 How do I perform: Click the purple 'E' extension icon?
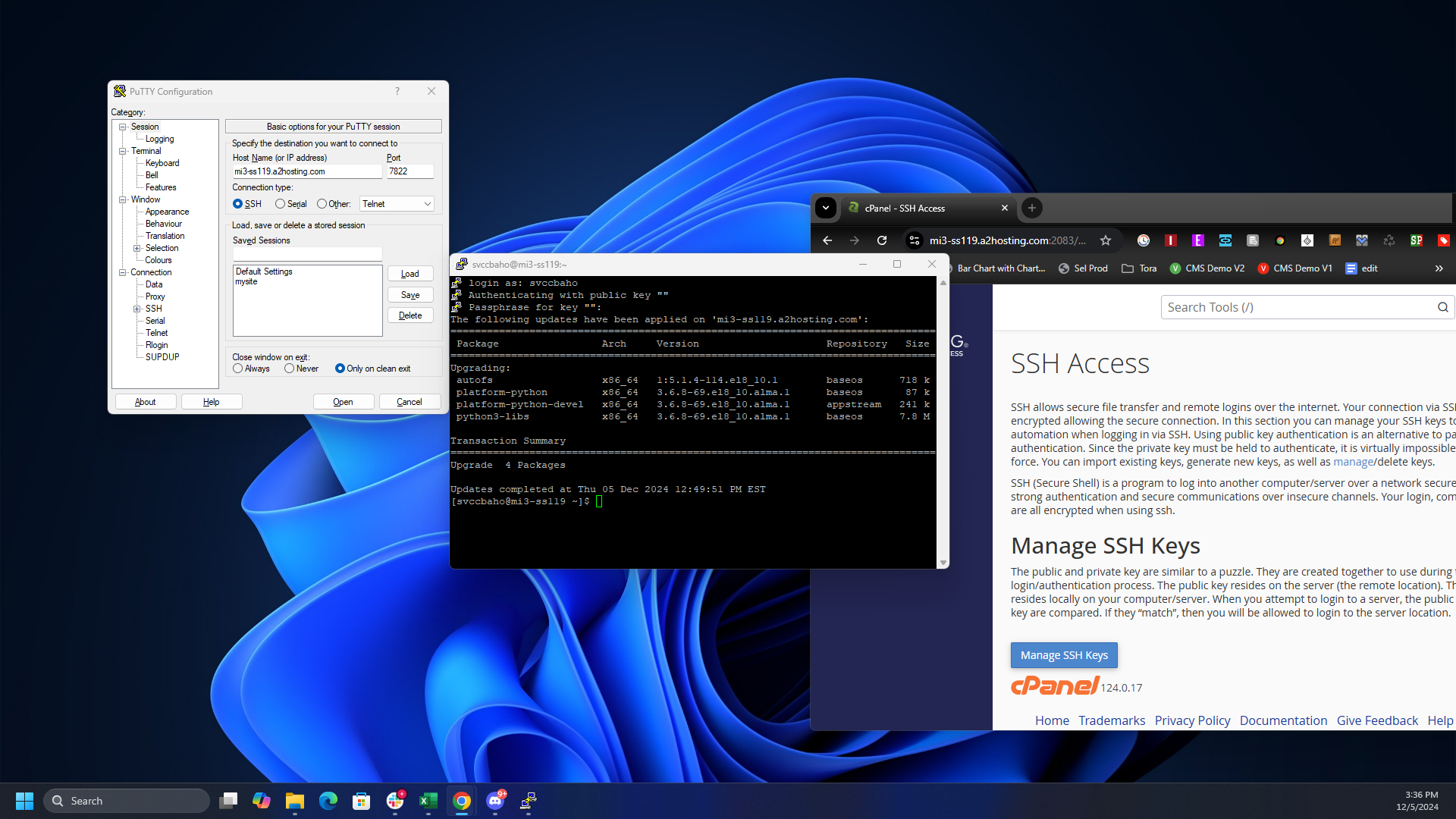1198,240
